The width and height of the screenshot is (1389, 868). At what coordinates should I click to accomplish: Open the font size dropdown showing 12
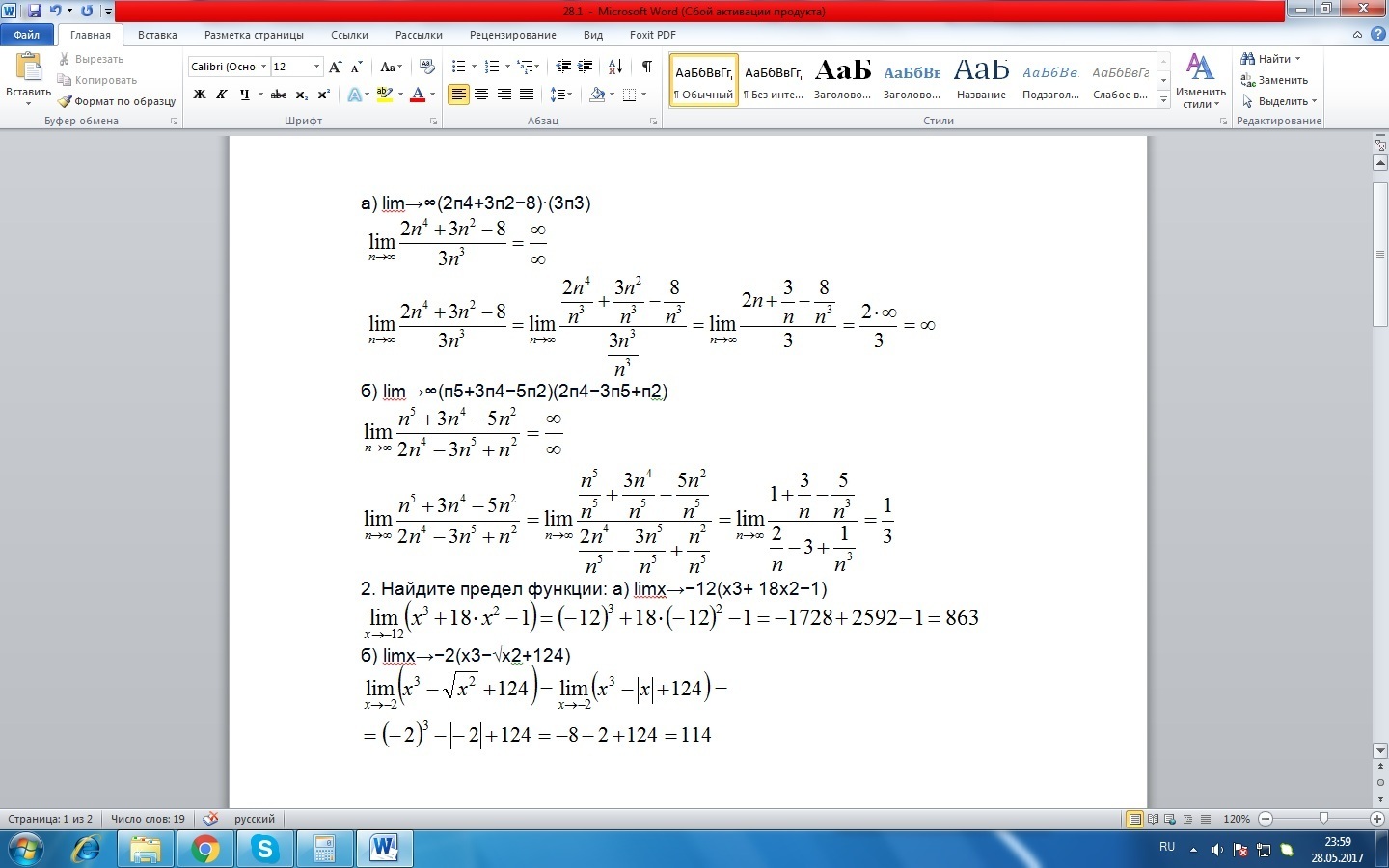tap(316, 67)
